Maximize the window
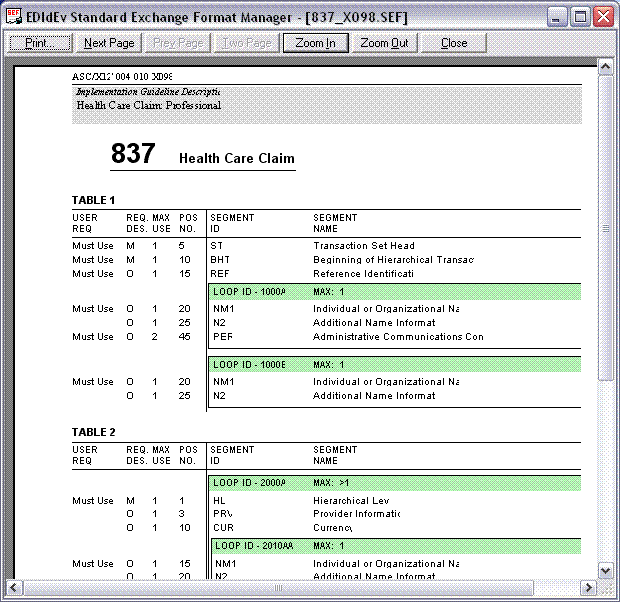Viewport: 620px width, 602px height. (x=580, y=17)
